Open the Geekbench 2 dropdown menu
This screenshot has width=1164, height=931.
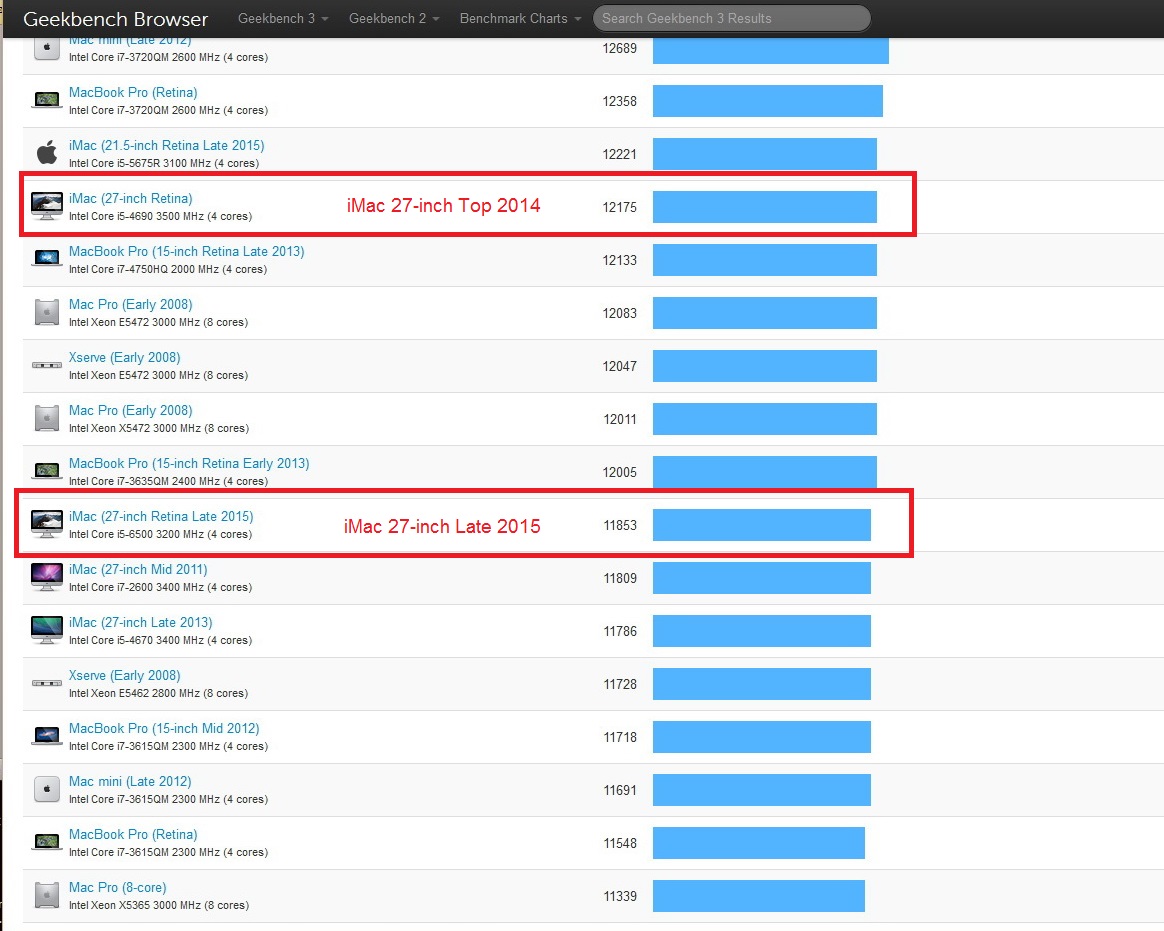point(394,19)
